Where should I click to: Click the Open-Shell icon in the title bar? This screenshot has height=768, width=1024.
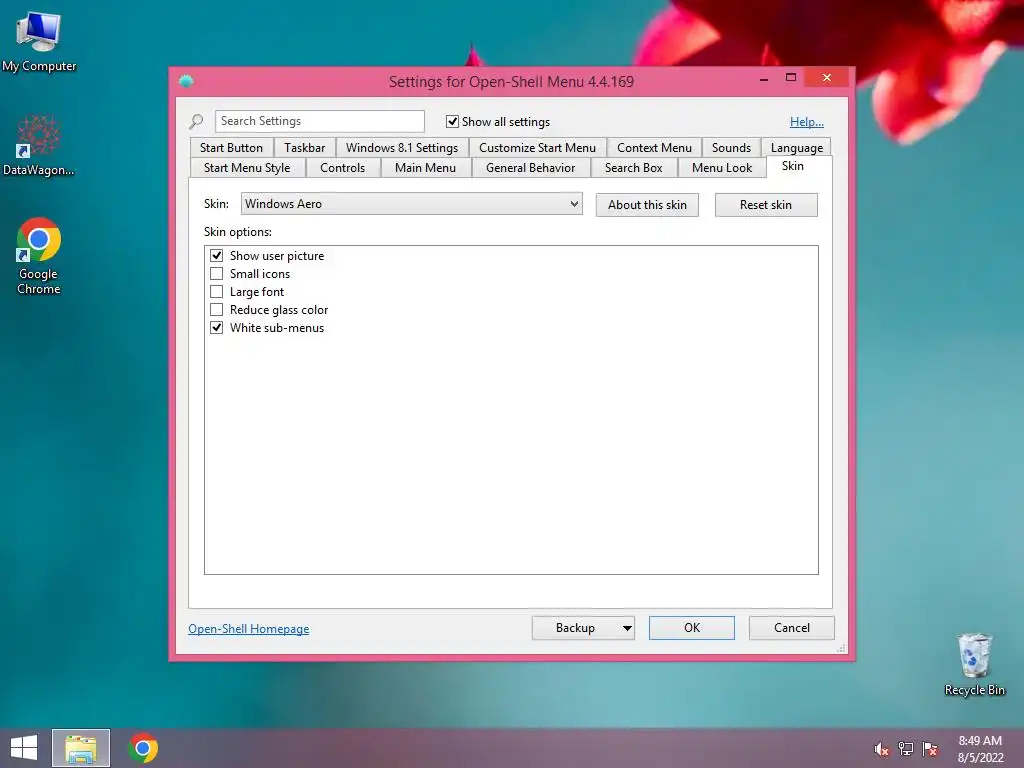[x=186, y=81]
